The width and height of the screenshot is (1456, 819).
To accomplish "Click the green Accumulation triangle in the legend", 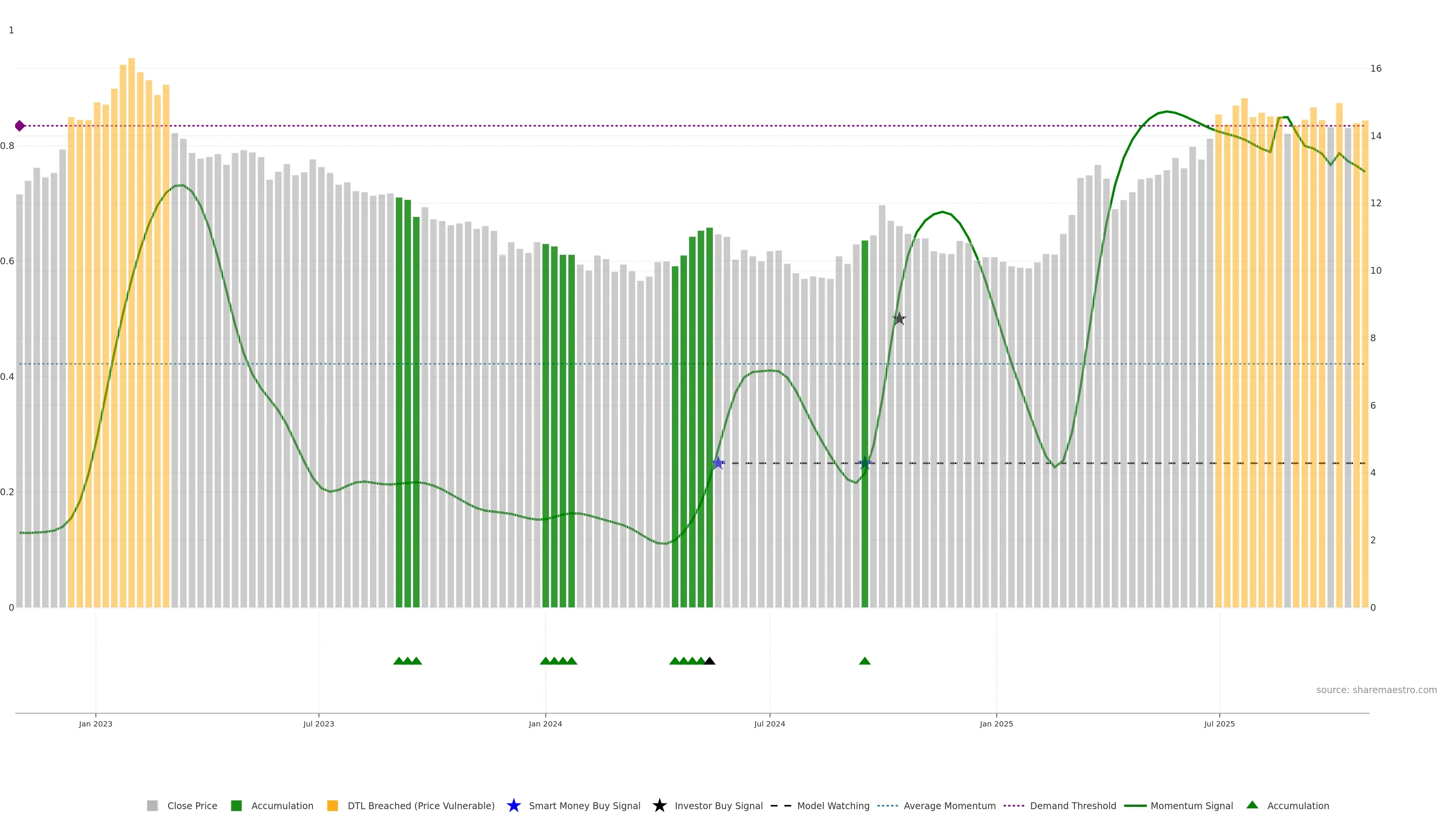I will point(1252,805).
